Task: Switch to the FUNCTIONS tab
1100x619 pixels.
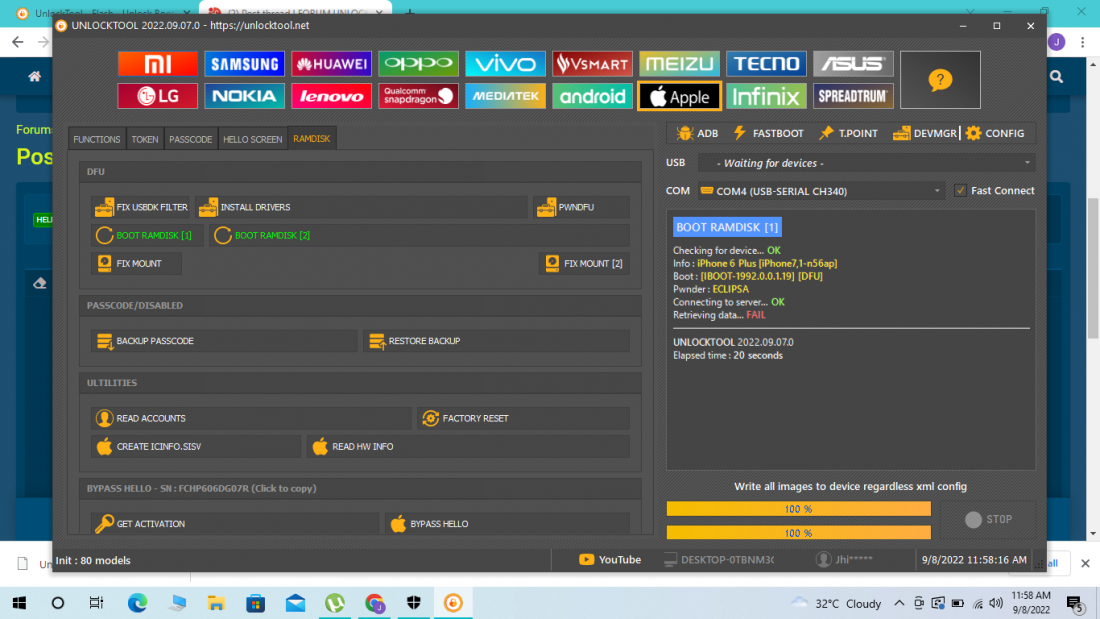Action: pos(97,139)
